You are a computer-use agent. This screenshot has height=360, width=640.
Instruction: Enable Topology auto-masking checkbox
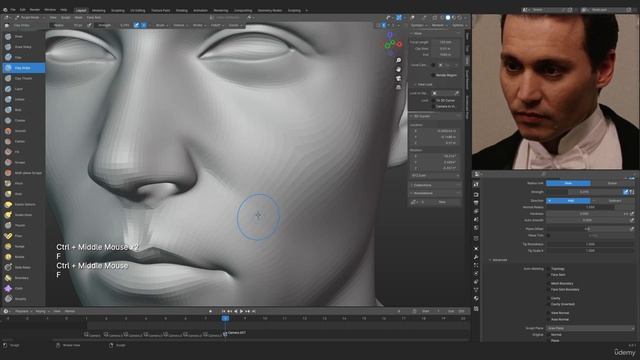pyautogui.click(x=548, y=269)
